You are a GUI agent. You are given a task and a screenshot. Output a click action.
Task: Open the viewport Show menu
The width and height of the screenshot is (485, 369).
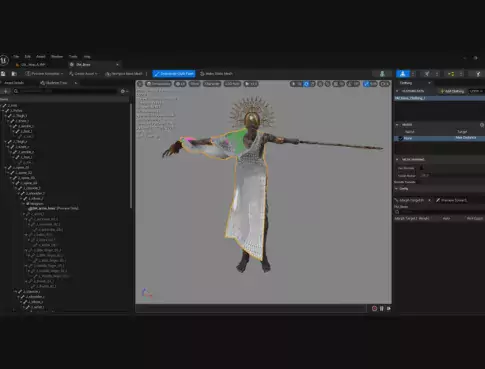194,84
